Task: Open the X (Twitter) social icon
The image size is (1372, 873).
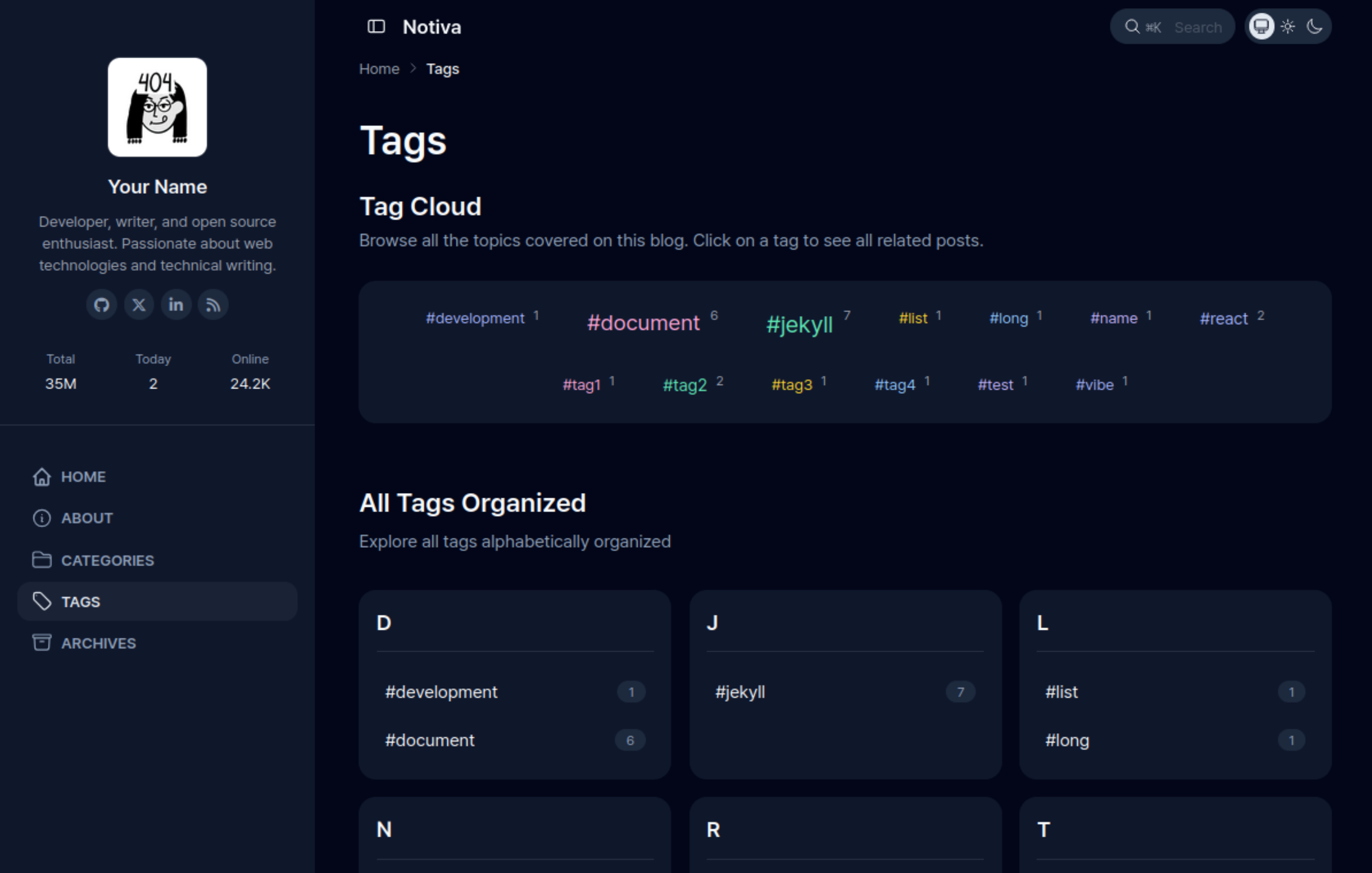Action: [x=139, y=304]
